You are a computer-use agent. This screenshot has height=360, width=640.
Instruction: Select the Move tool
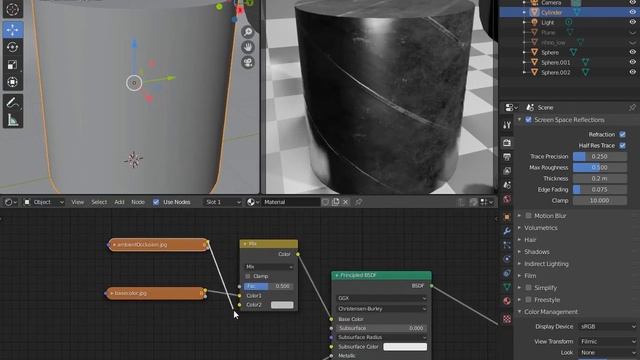point(13,30)
